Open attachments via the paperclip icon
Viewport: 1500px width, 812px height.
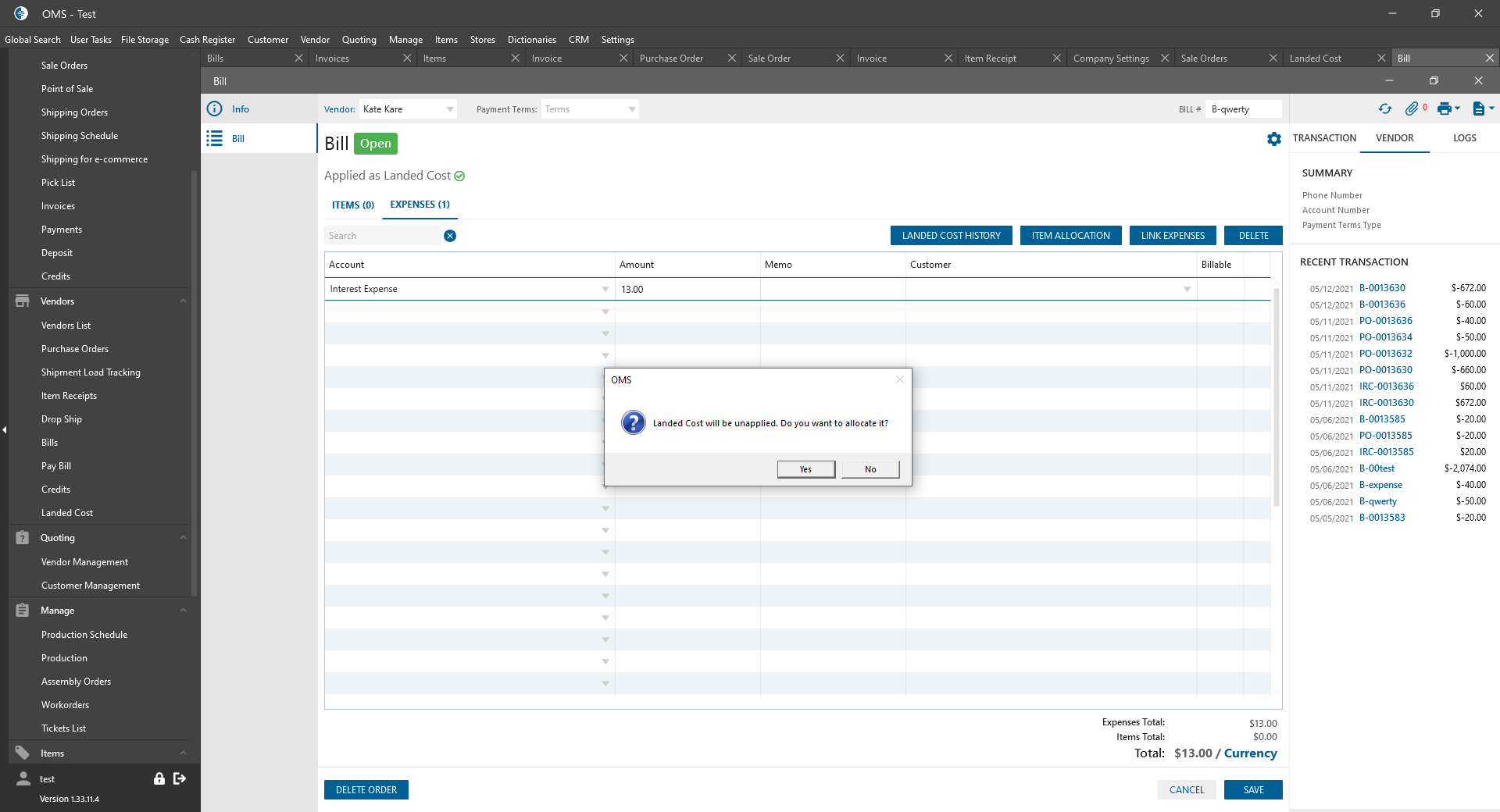click(x=1411, y=109)
